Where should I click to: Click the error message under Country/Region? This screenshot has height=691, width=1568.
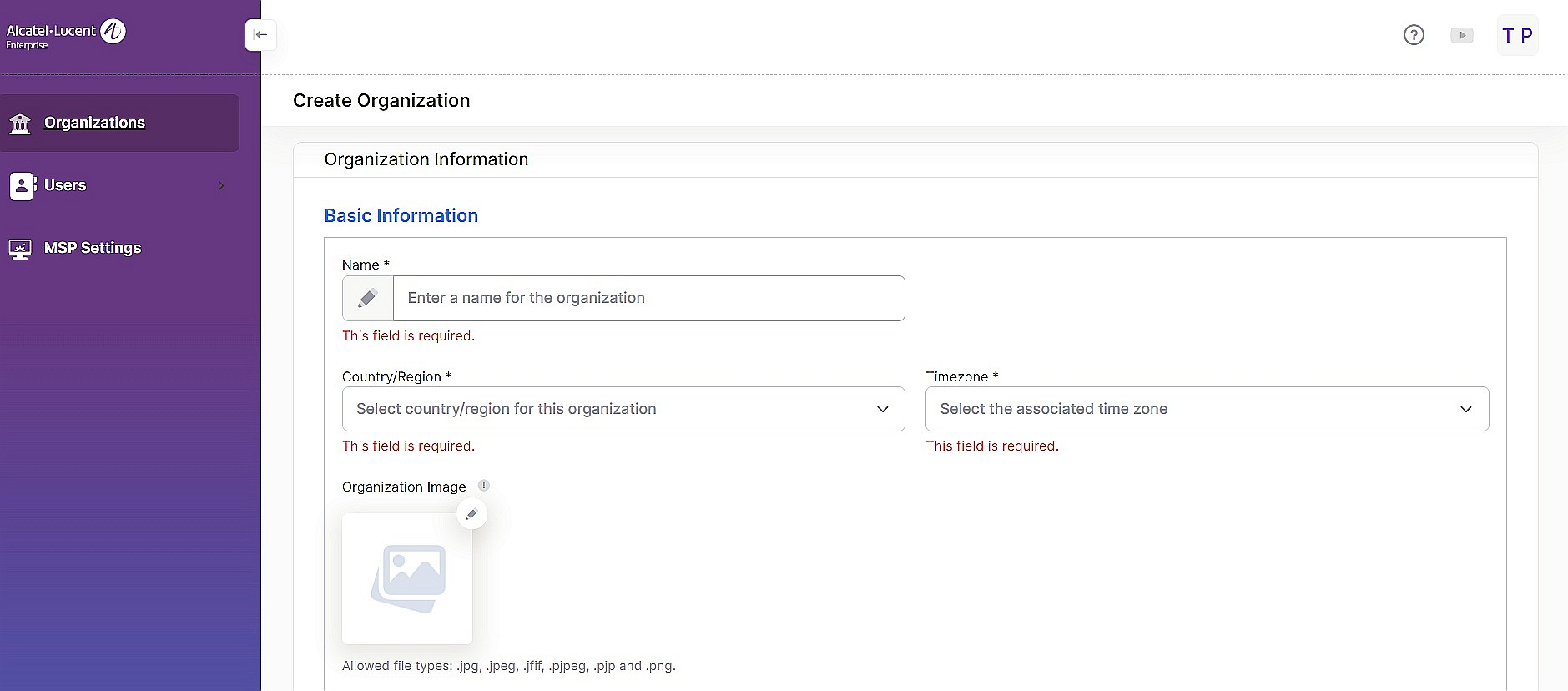(408, 446)
